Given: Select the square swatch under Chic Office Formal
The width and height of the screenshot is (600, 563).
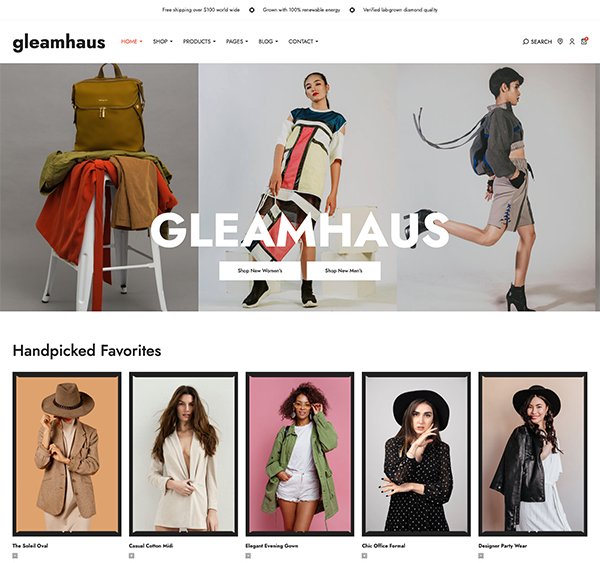Looking at the screenshot, I should pyautogui.click(x=365, y=555).
